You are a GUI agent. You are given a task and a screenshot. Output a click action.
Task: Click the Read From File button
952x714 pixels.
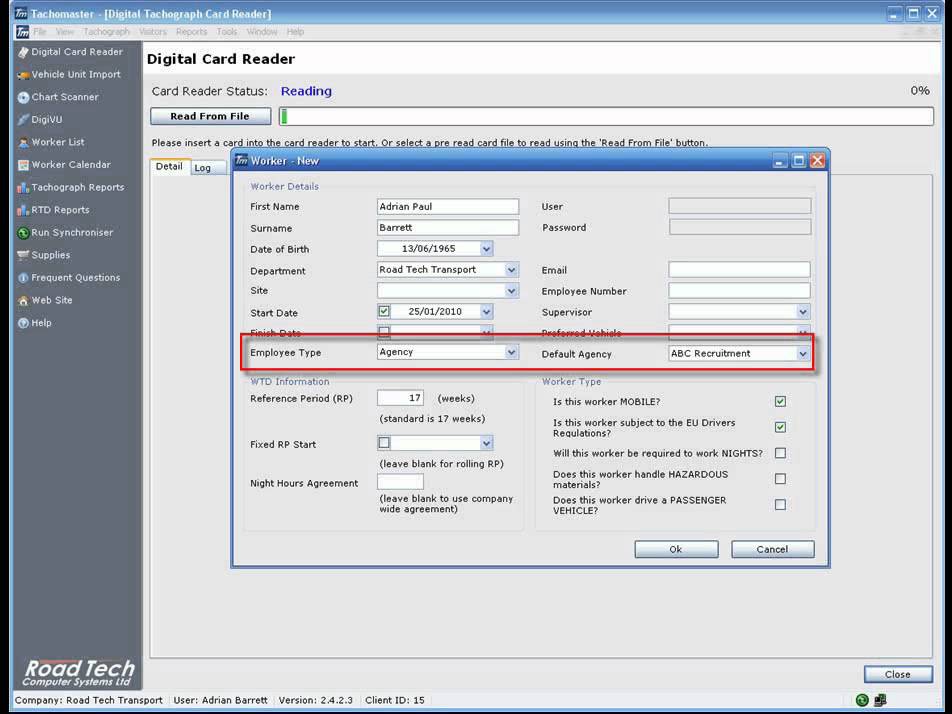210,116
